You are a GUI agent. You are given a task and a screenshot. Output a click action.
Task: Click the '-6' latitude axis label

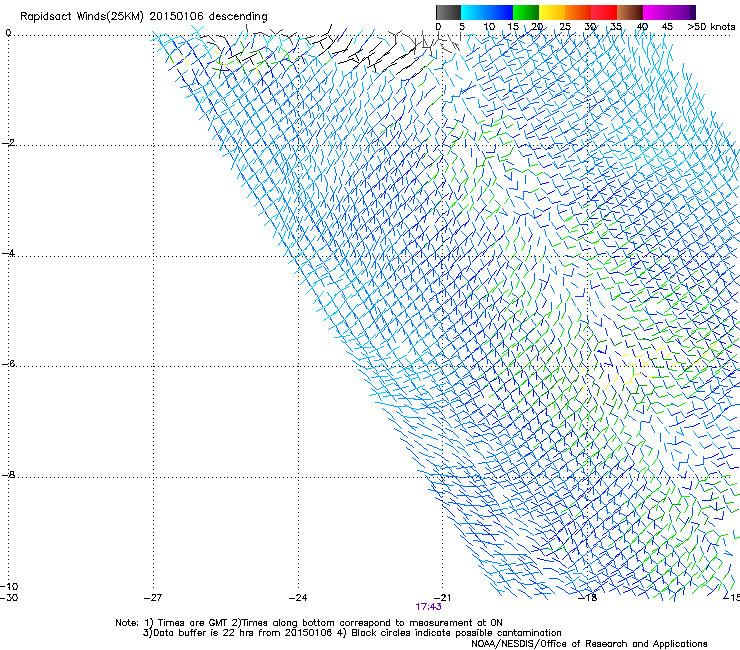click(8, 363)
